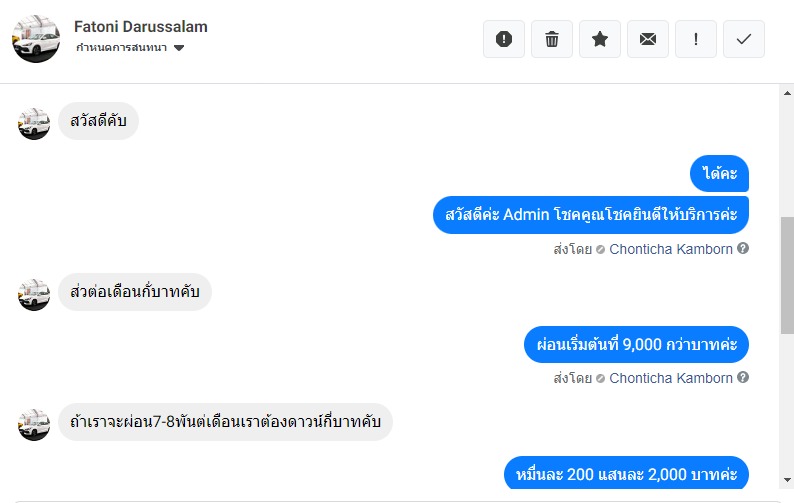The width and height of the screenshot is (794, 503).
Task: Open the กำหนดการสนทนา dropdown
Action: pyautogui.click(x=130, y=48)
